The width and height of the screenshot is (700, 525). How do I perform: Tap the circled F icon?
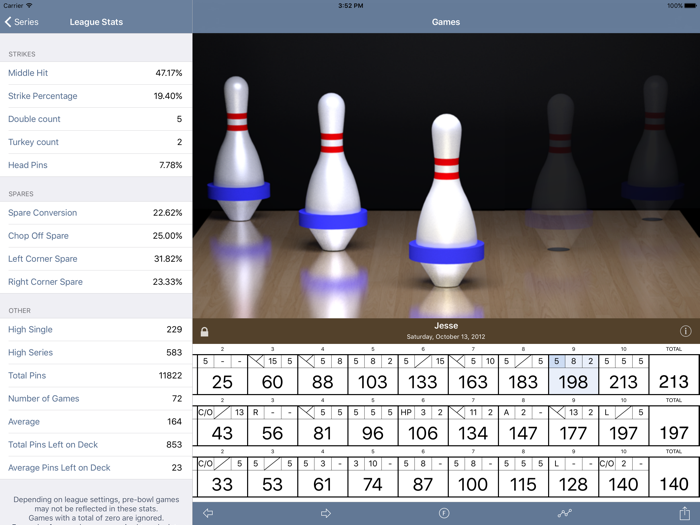pos(444,513)
